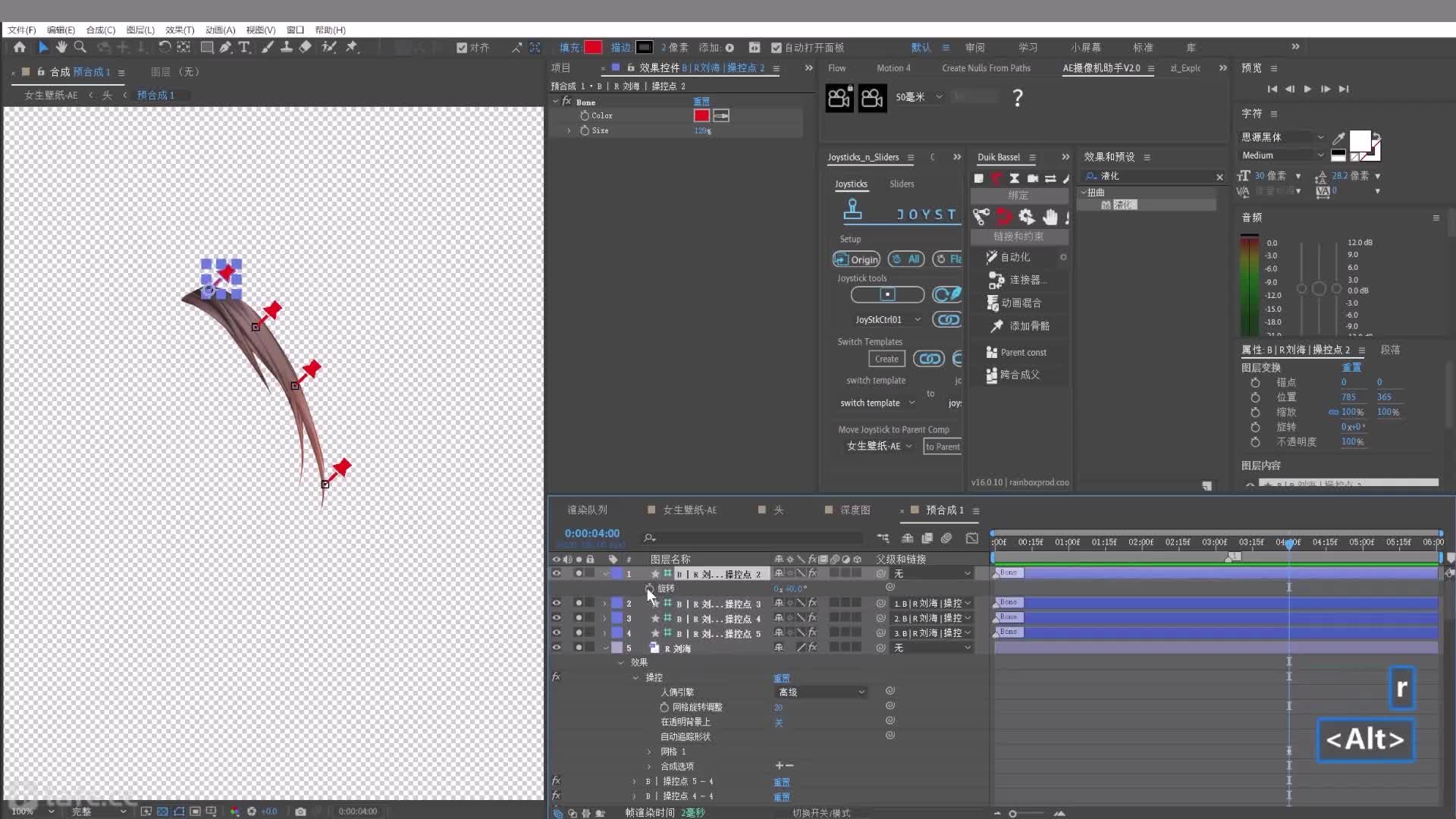The image size is (1456, 819).
Task: Hide layer 4 操控点 5 eye toggle
Action: [557, 632]
